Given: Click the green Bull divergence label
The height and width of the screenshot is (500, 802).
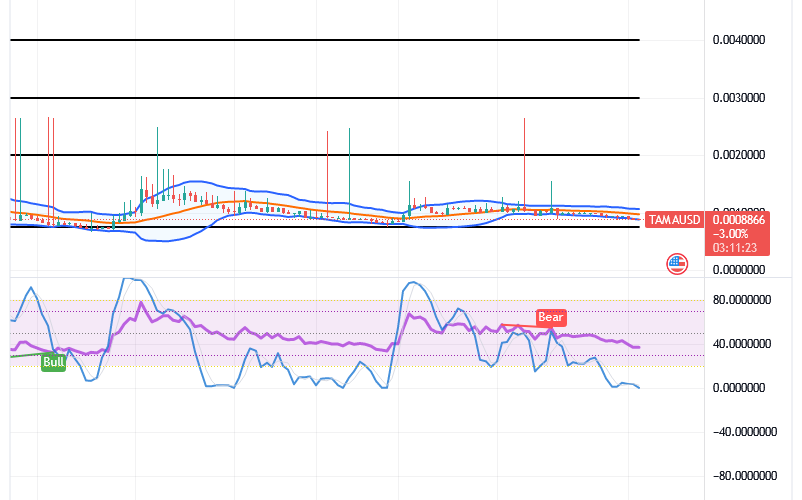Looking at the screenshot, I should [53, 362].
